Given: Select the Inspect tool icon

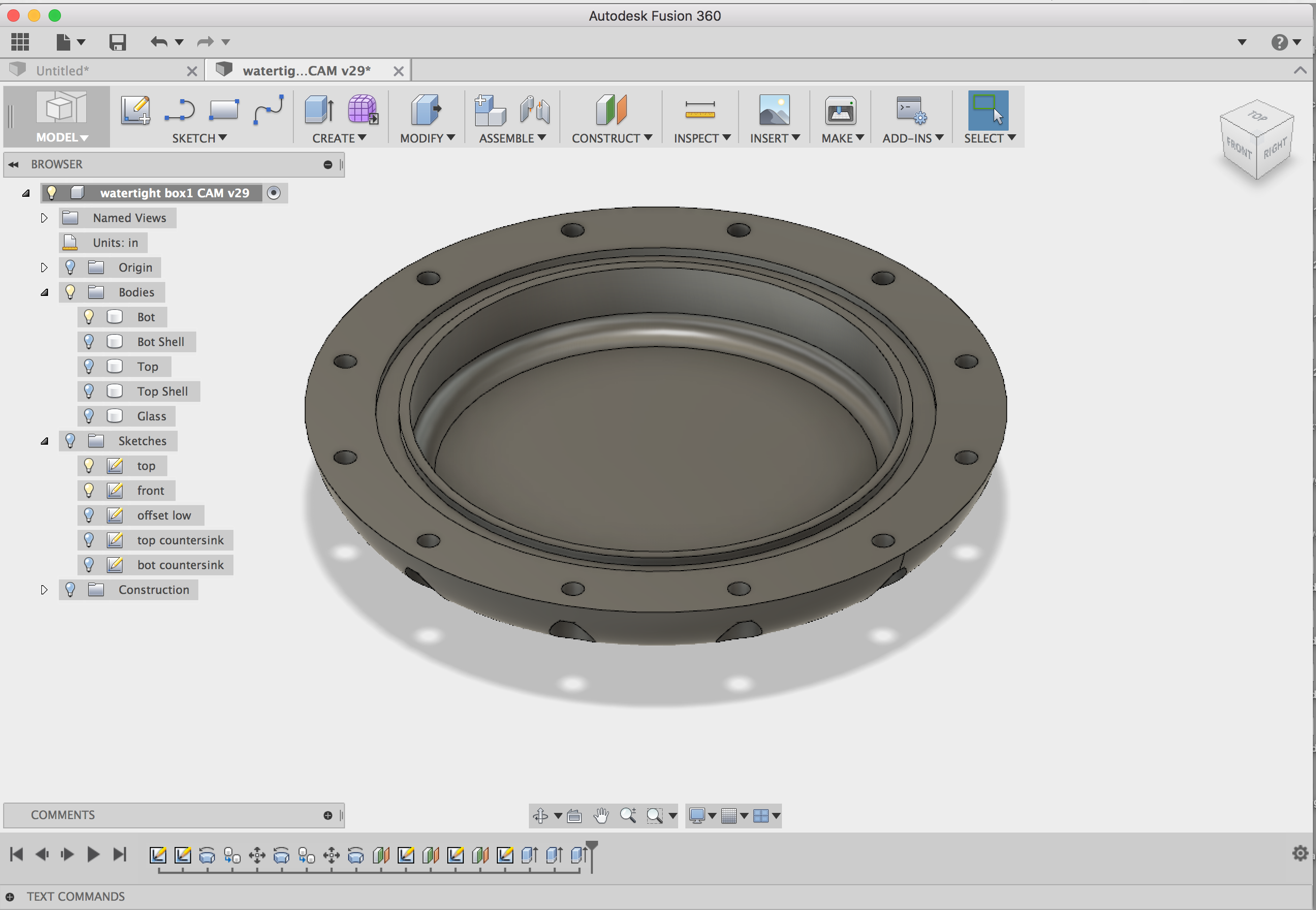Looking at the screenshot, I should [x=699, y=109].
